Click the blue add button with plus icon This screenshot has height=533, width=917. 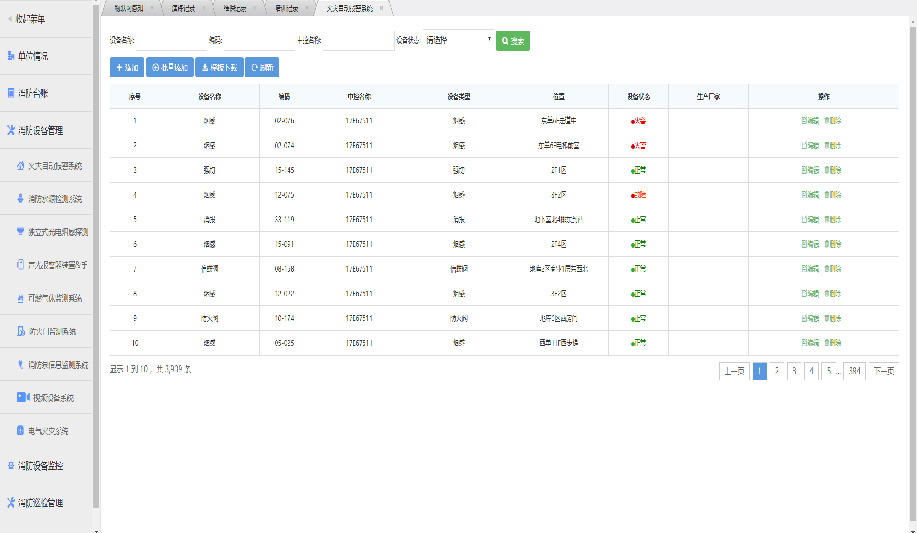(126, 68)
